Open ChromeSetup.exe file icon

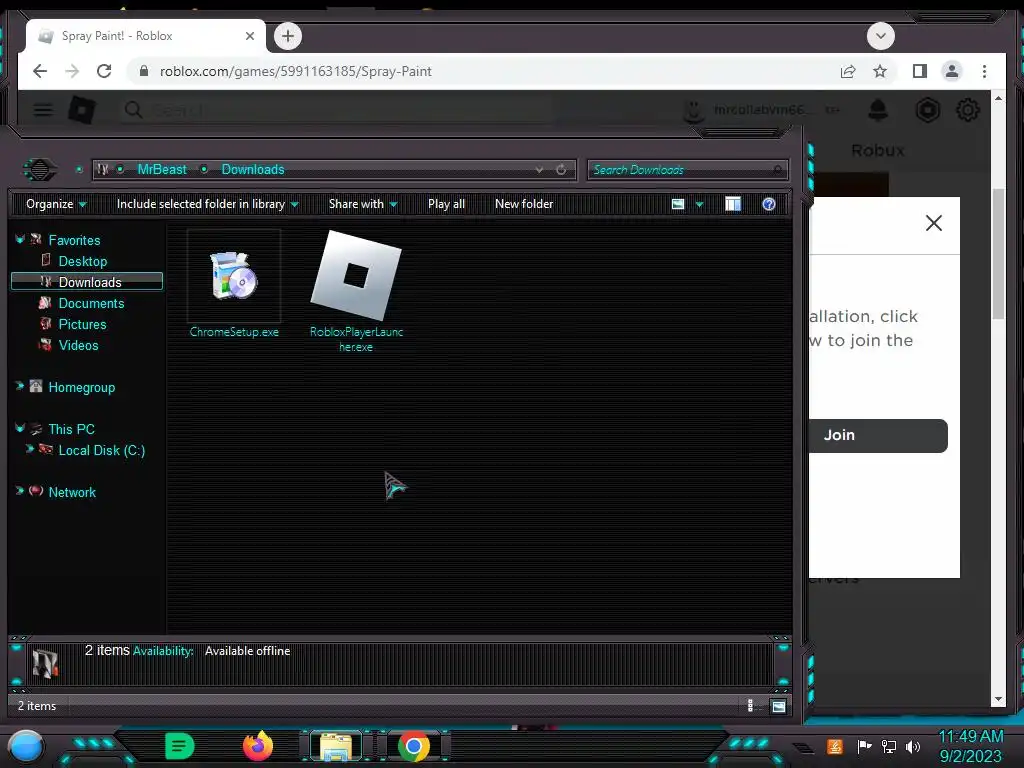tap(234, 277)
